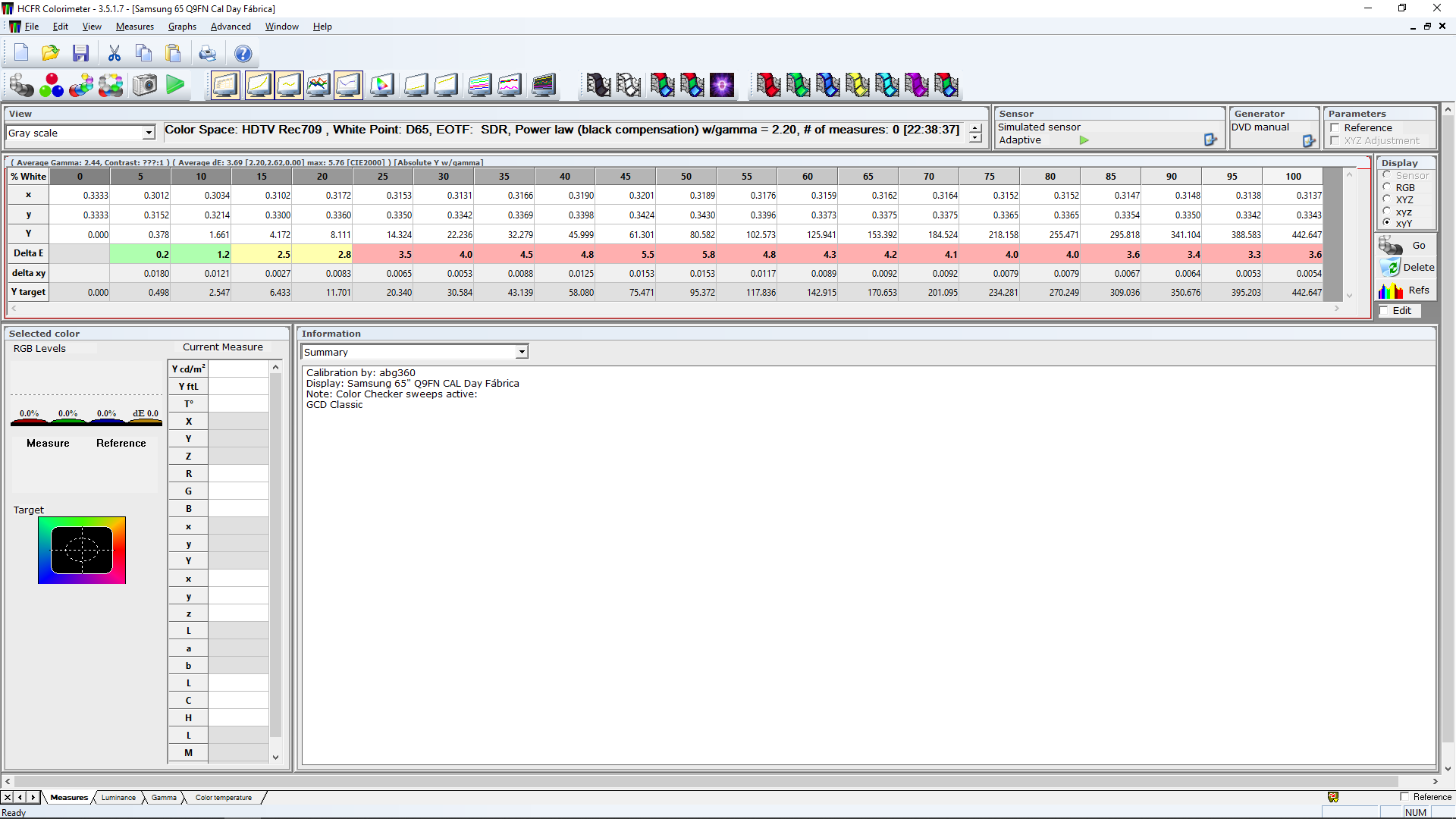This screenshot has height=819, width=1456.
Task: Click the yellow film saturation sweep icon
Action: (857, 85)
